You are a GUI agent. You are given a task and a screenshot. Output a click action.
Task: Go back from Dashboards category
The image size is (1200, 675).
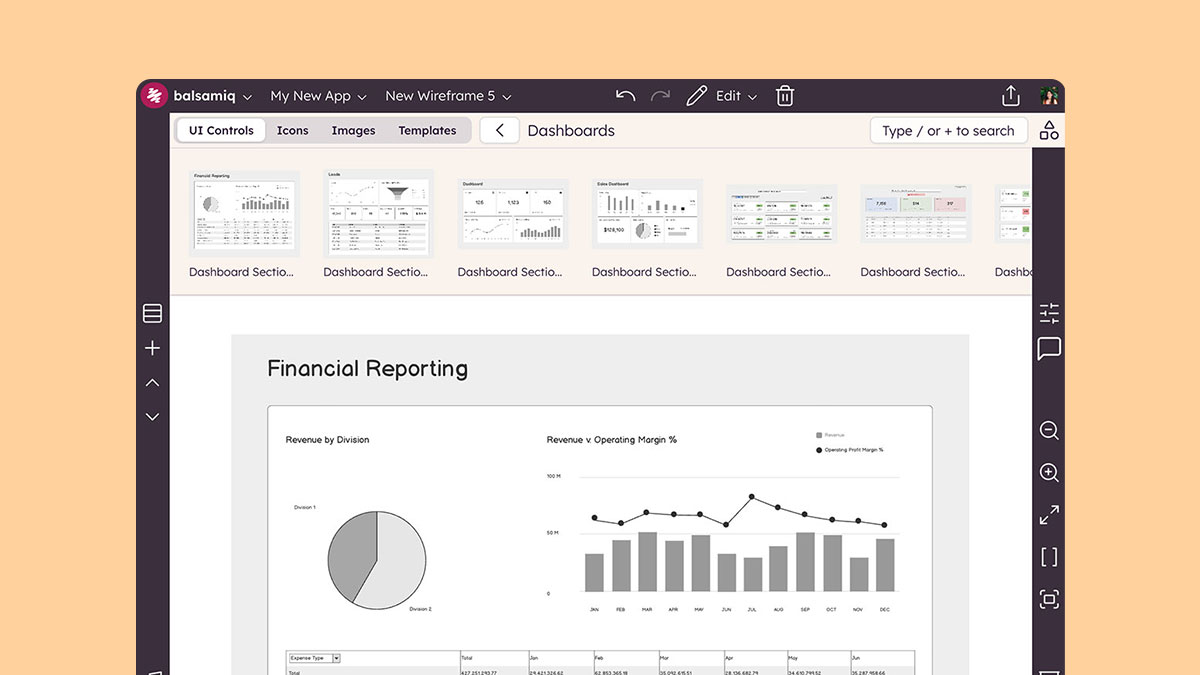point(500,131)
